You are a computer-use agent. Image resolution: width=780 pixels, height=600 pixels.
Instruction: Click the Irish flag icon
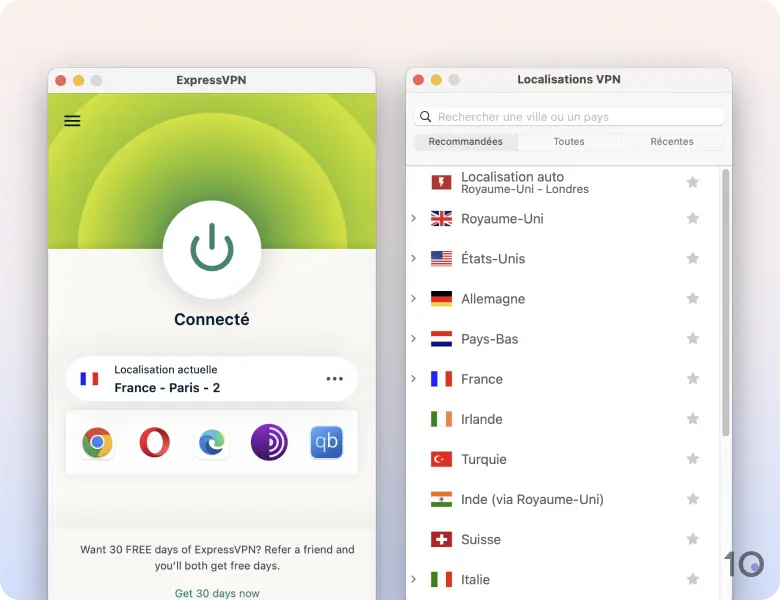click(x=441, y=419)
